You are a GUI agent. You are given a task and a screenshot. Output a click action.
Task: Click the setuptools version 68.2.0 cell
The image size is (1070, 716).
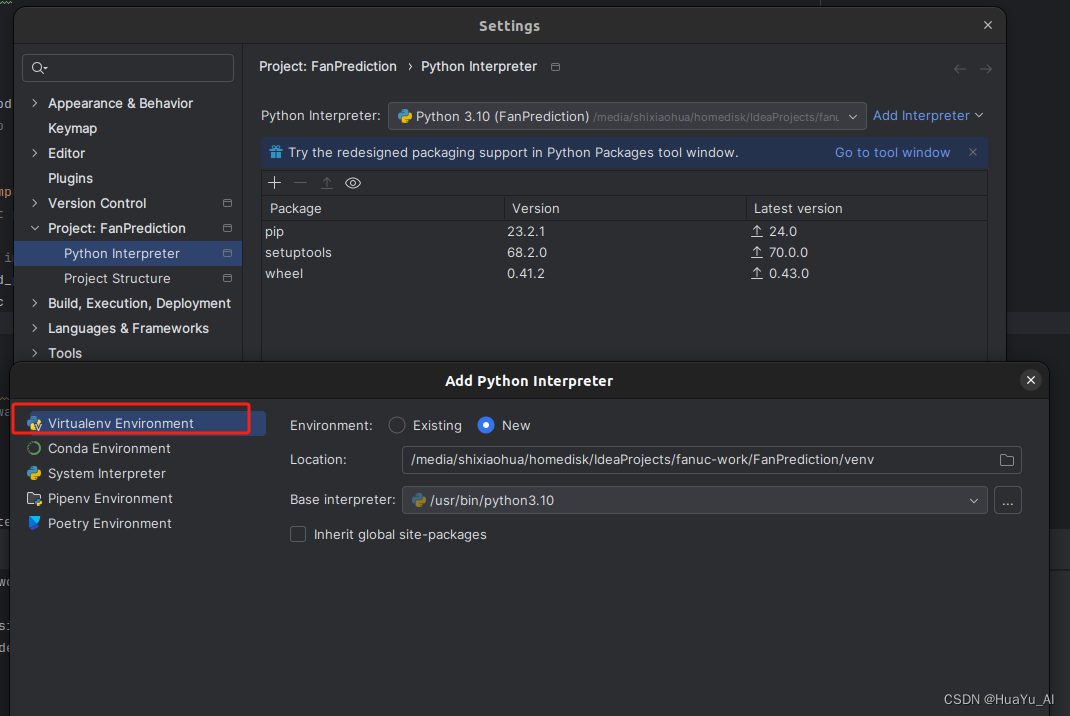pos(527,252)
